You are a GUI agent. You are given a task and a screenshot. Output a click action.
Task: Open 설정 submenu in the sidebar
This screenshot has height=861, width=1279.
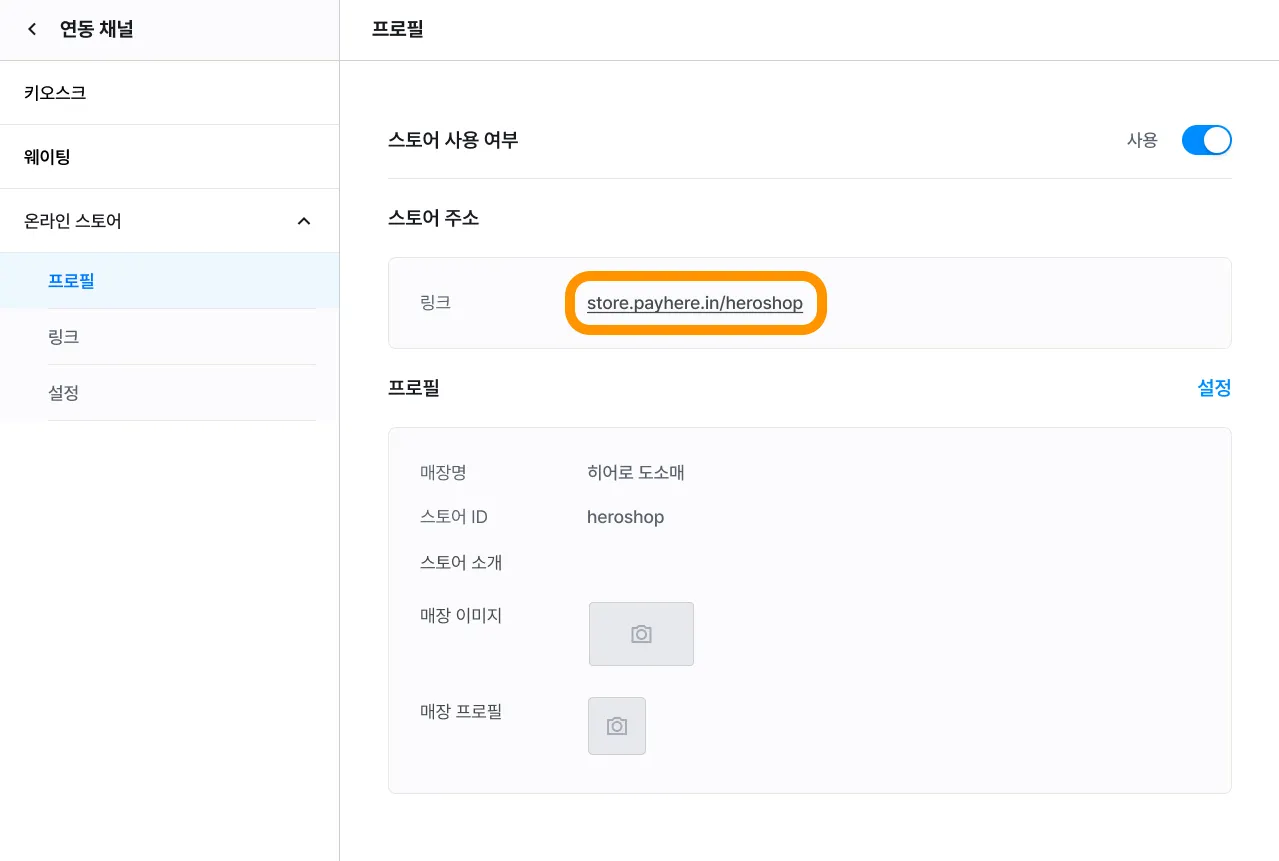point(63,393)
